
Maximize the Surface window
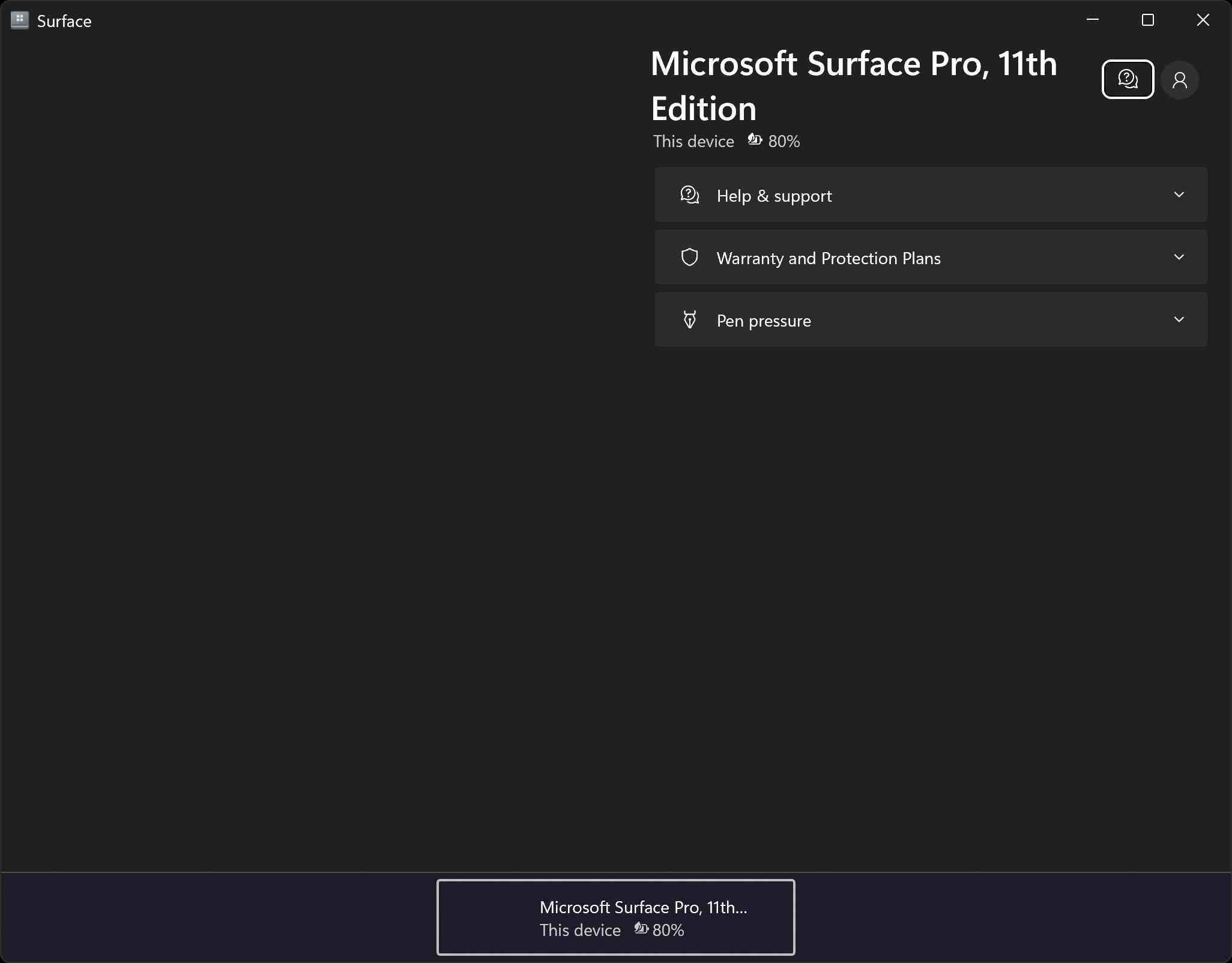coord(1147,20)
